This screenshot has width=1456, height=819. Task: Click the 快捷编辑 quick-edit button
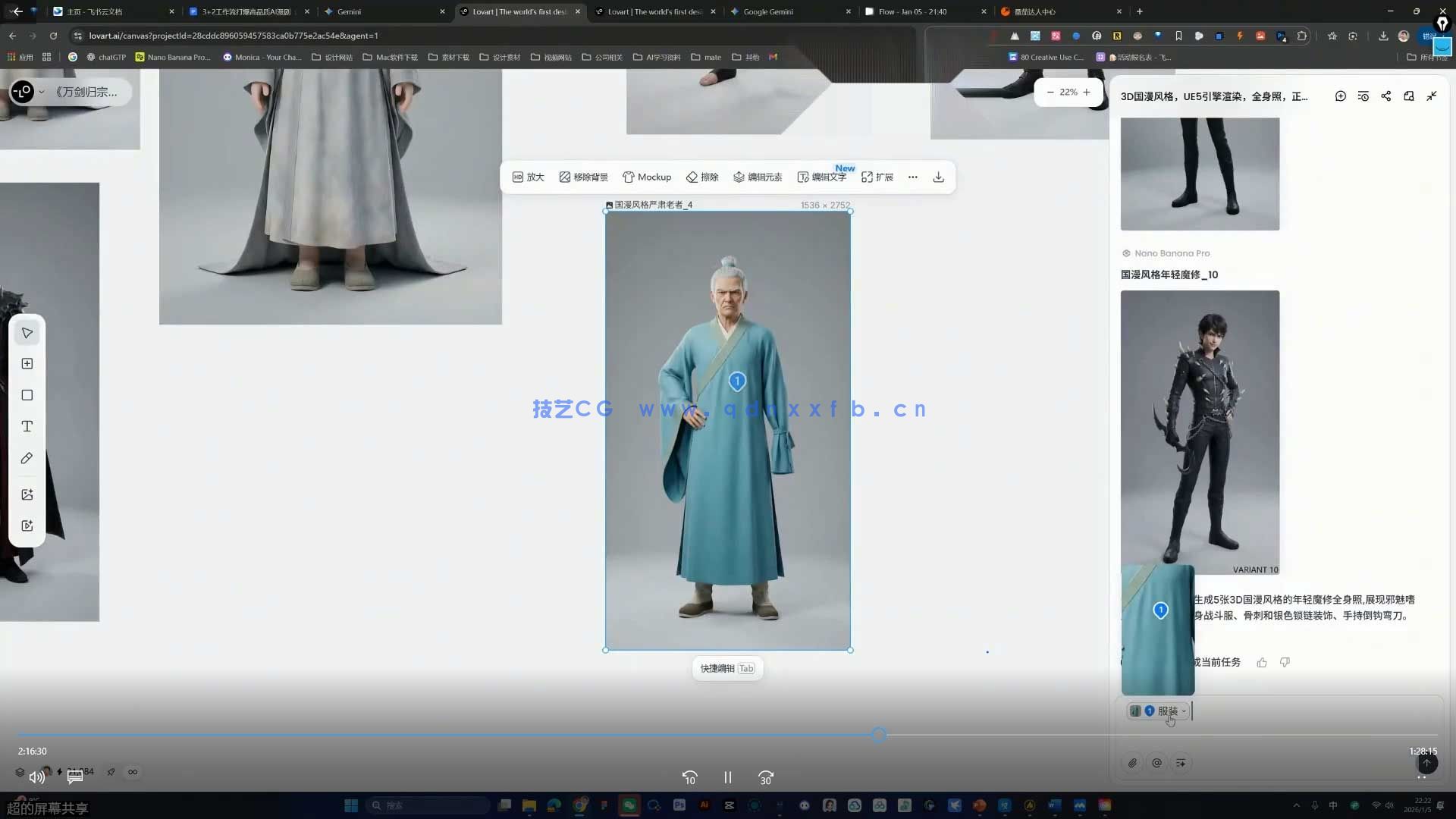pos(726,668)
